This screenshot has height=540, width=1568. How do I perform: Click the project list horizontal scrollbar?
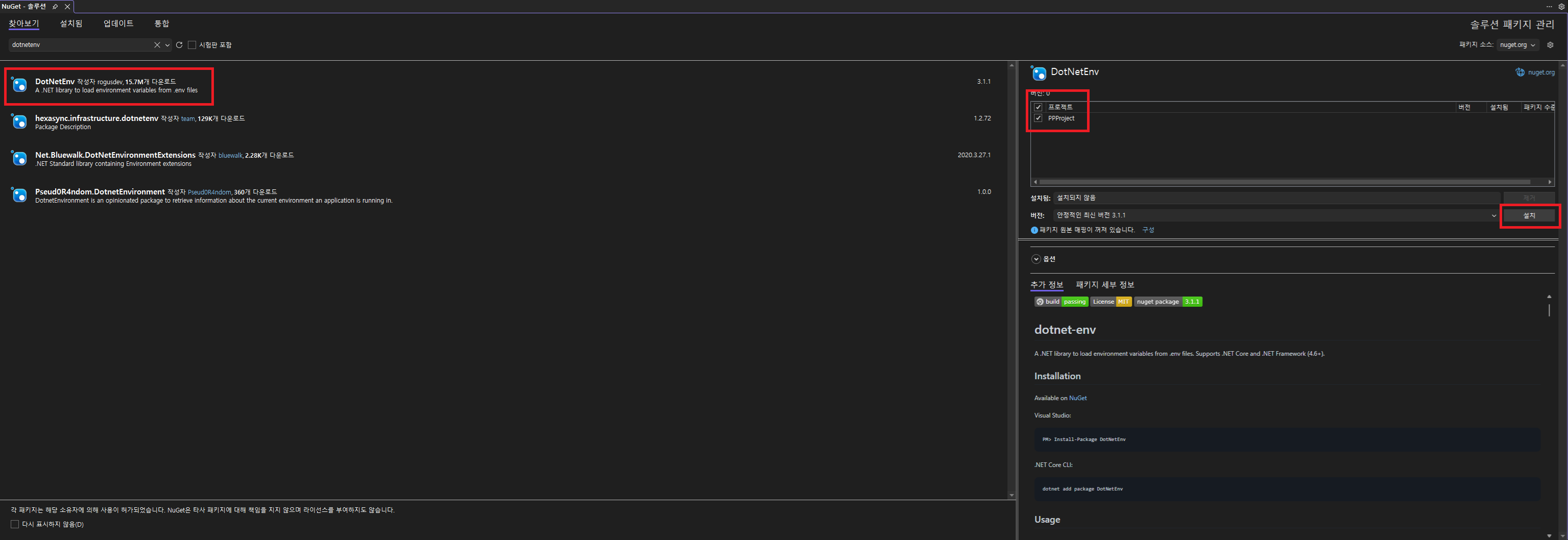pos(1284,182)
